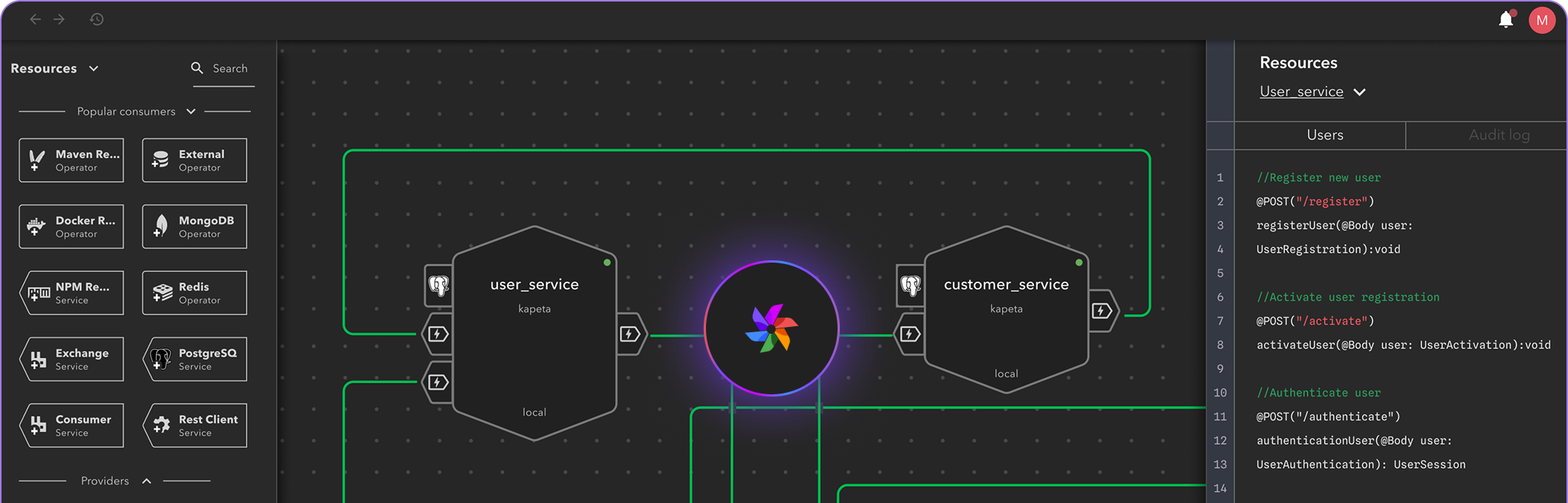Click user_service lower left lightning port
Screen dimensions: 1568x503
pyautogui.click(x=438, y=382)
